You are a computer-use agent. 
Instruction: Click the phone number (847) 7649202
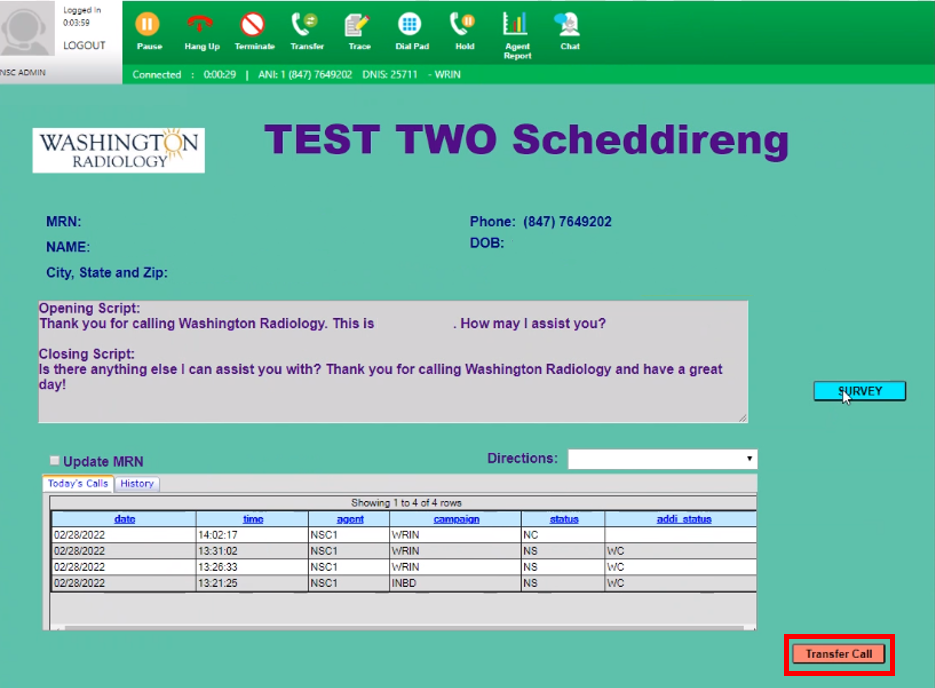[567, 222]
